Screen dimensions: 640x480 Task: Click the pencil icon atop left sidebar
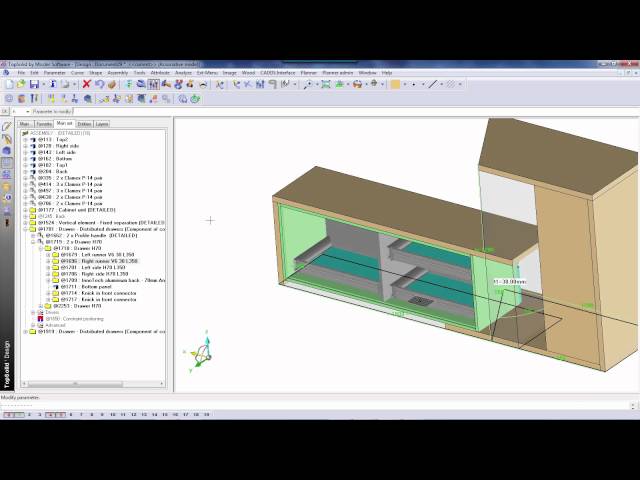click(x=7, y=127)
